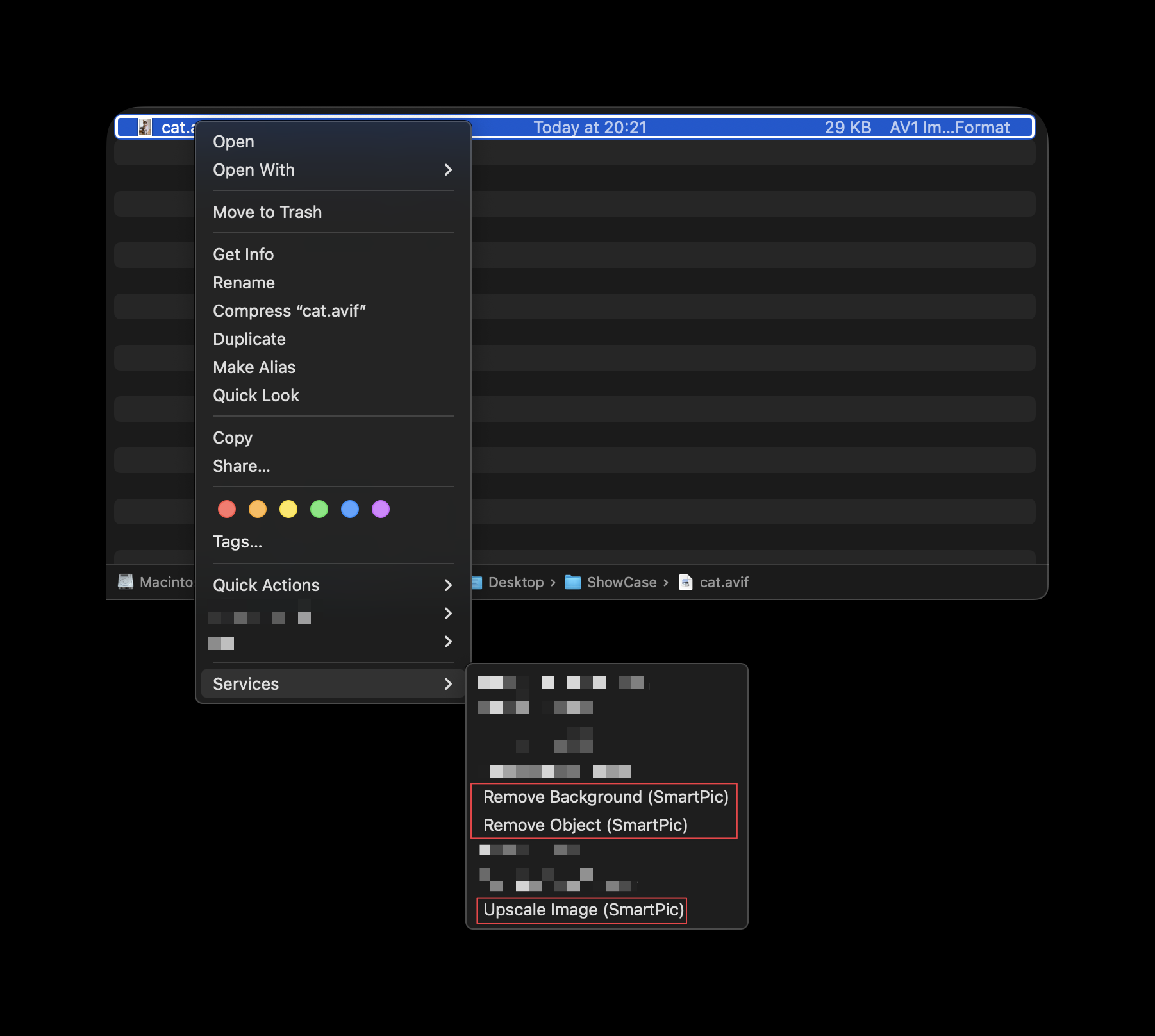Click the Desktop folder icon in path bar
1155x1036 pixels.
click(x=477, y=582)
